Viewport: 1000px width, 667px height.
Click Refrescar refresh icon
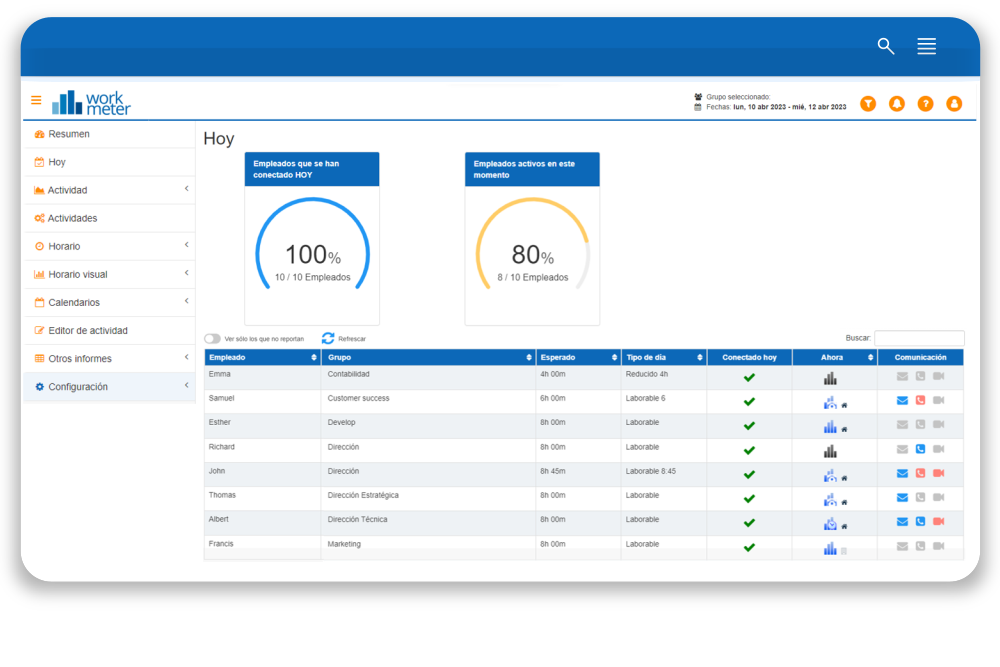tap(328, 338)
